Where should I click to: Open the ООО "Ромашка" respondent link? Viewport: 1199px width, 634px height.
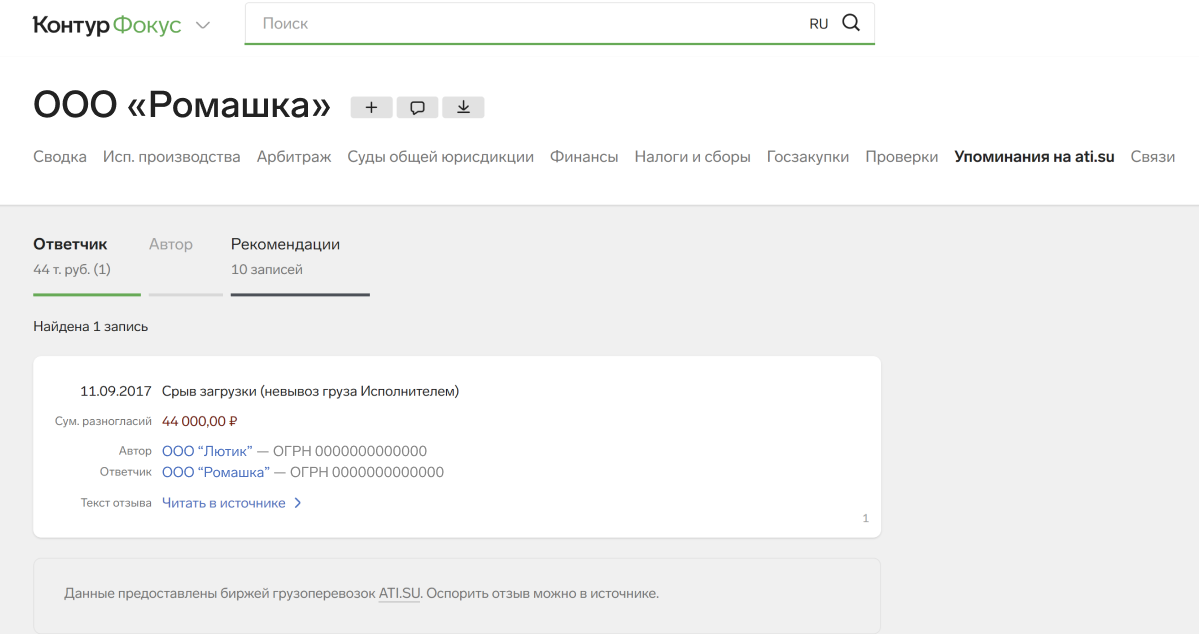(216, 473)
